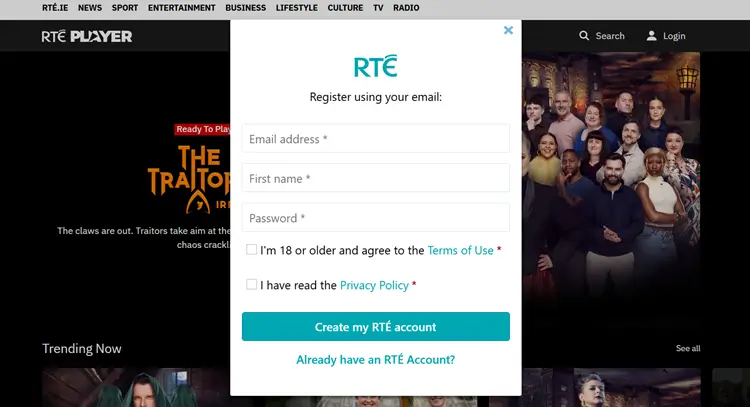This screenshot has height=407, width=750.
Task: Open the LIFESTYLE menu item
Action: [x=297, y=8]
